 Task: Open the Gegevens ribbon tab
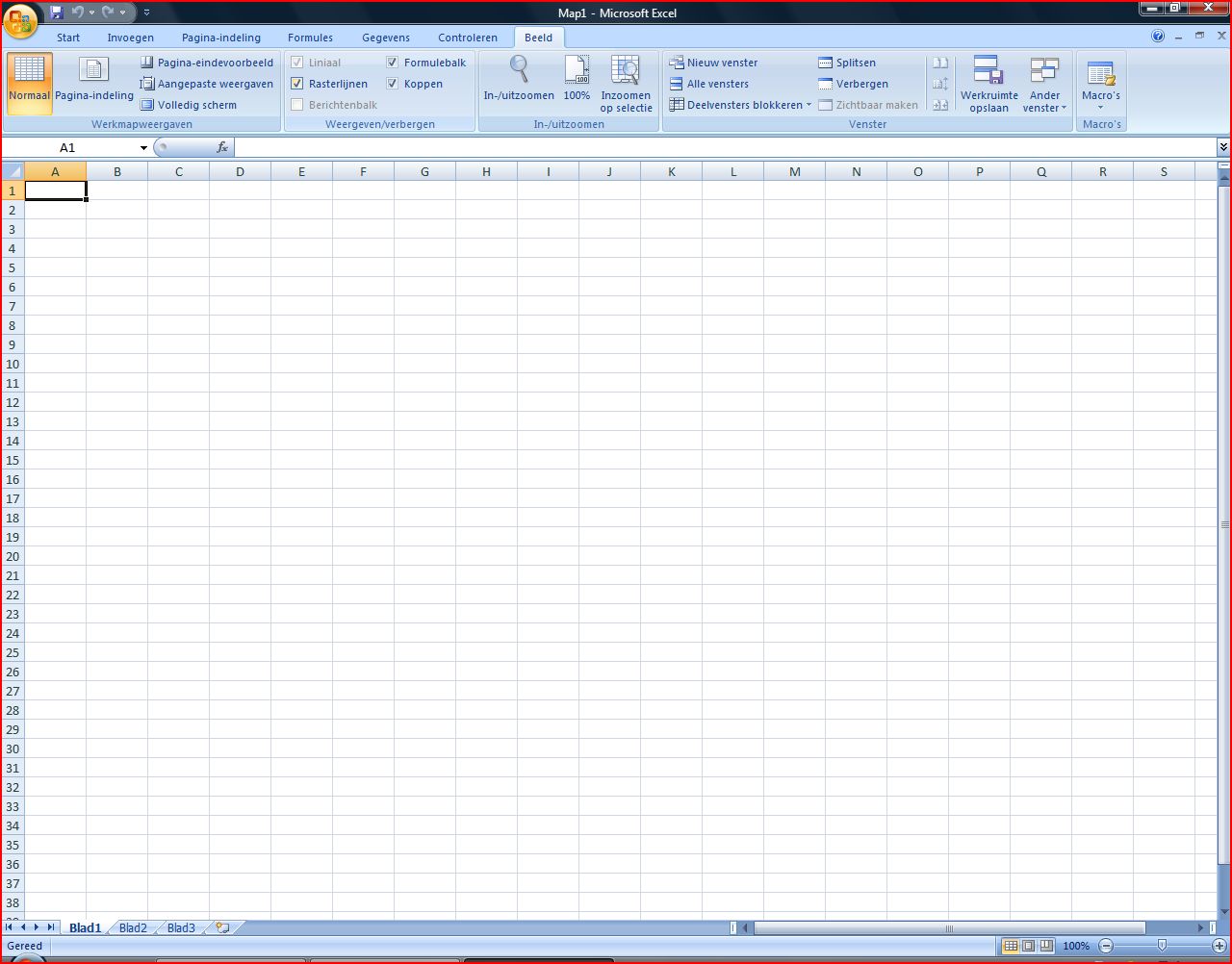[x=386, y=38]
